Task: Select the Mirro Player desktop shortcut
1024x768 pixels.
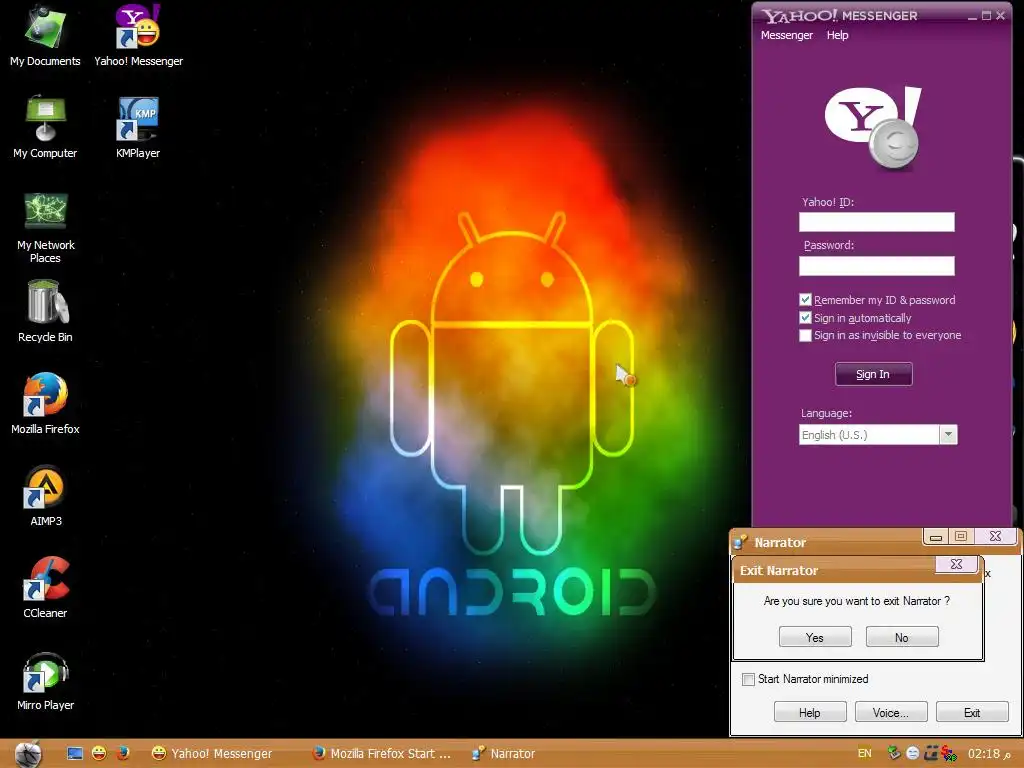Action: point(45,680)
